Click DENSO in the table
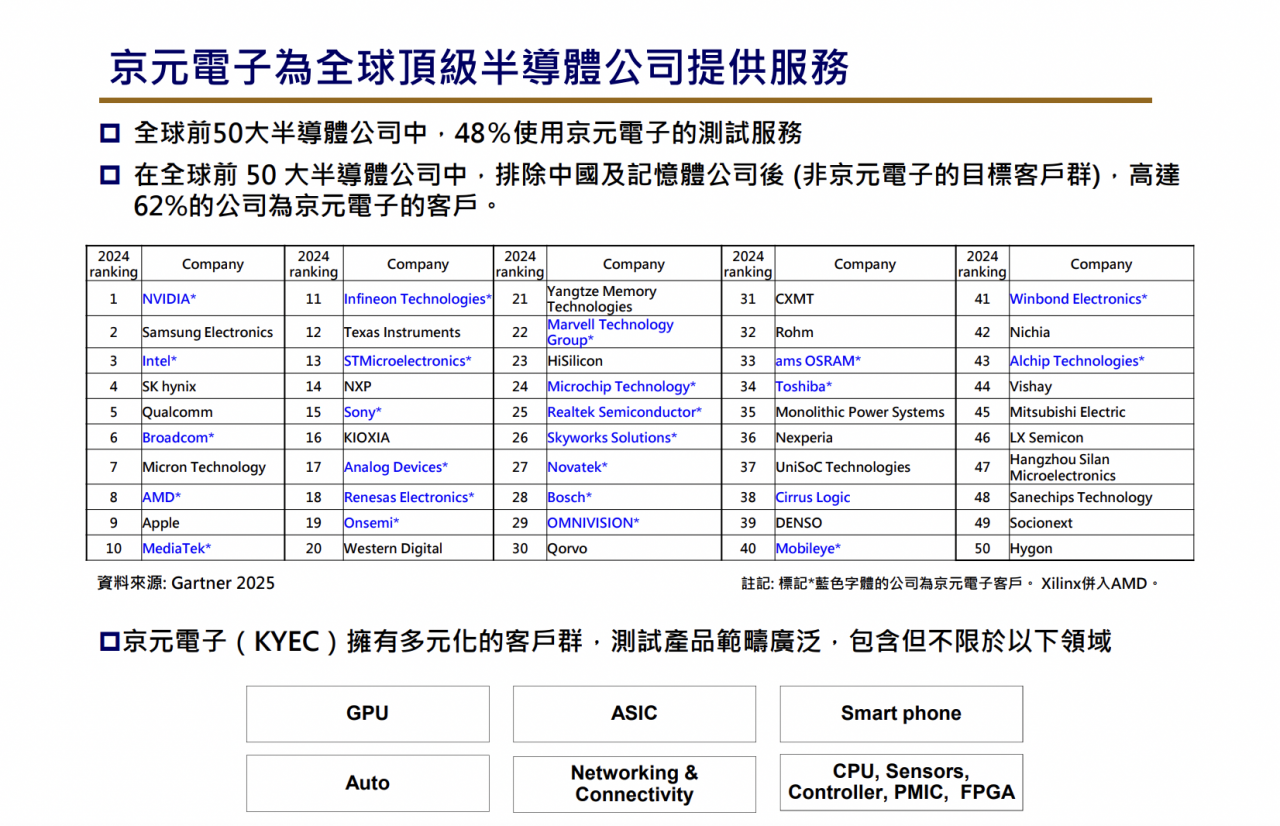This screenshot has height=826, width=1280. pyautogui.click(x=865, y=523)
